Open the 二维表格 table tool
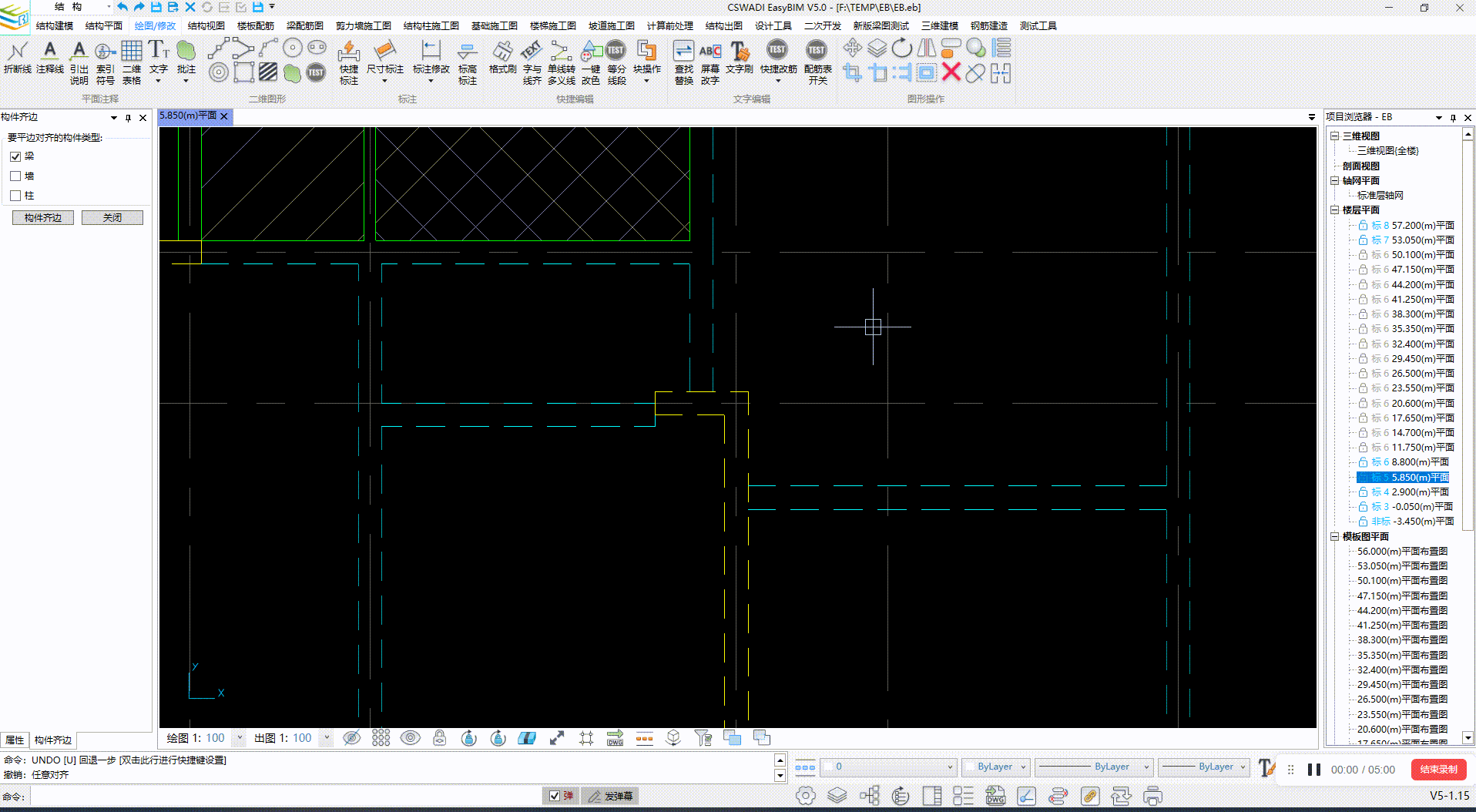This screenshot has width=1476, height=812. pyautogui.click(x=132, y=62)
